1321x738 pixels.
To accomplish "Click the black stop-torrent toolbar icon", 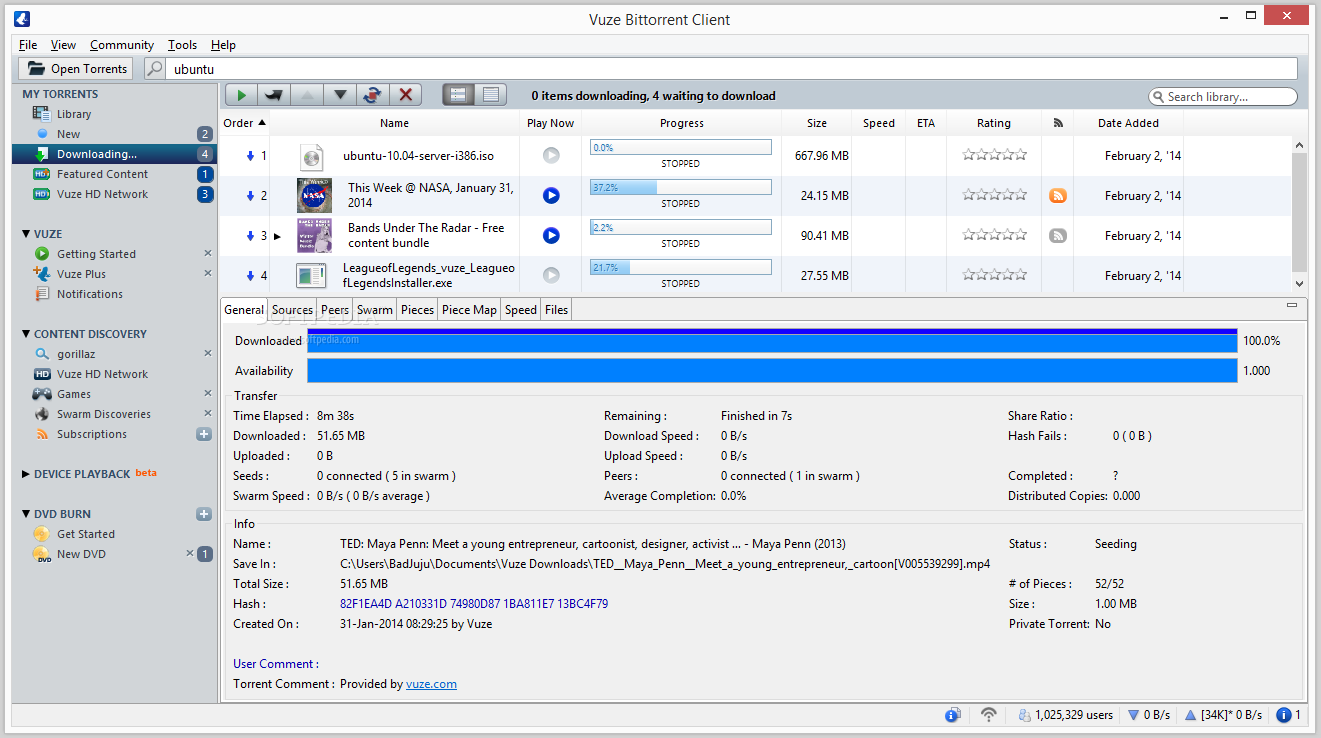I will 273,95.
